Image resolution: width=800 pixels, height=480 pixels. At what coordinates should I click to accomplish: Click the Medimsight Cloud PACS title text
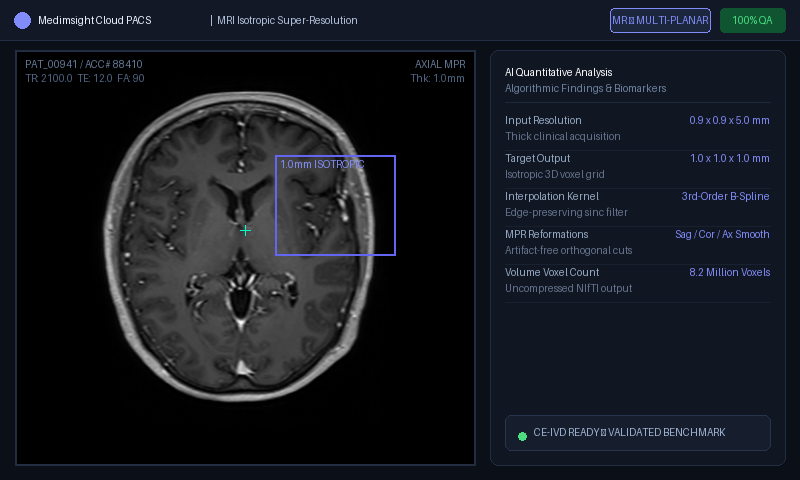coord(95,20)
